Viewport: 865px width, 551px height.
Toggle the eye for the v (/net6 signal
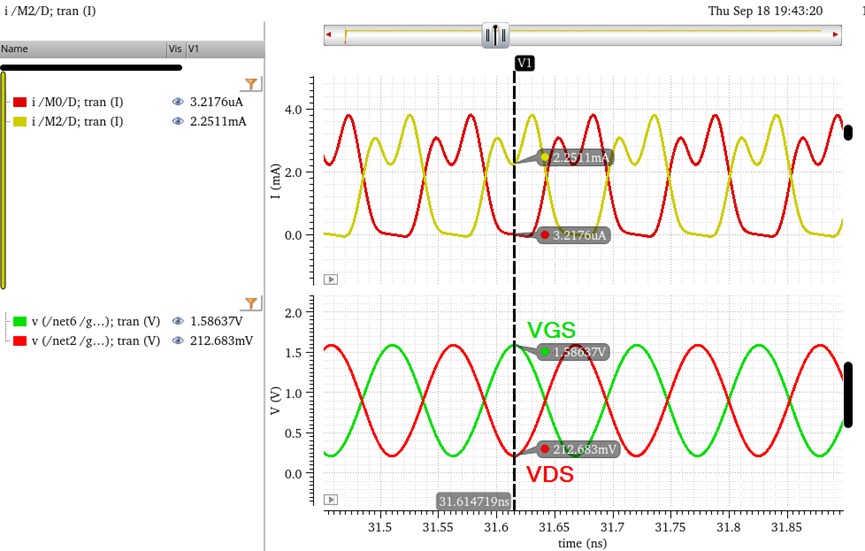click(x=178, y=322)
